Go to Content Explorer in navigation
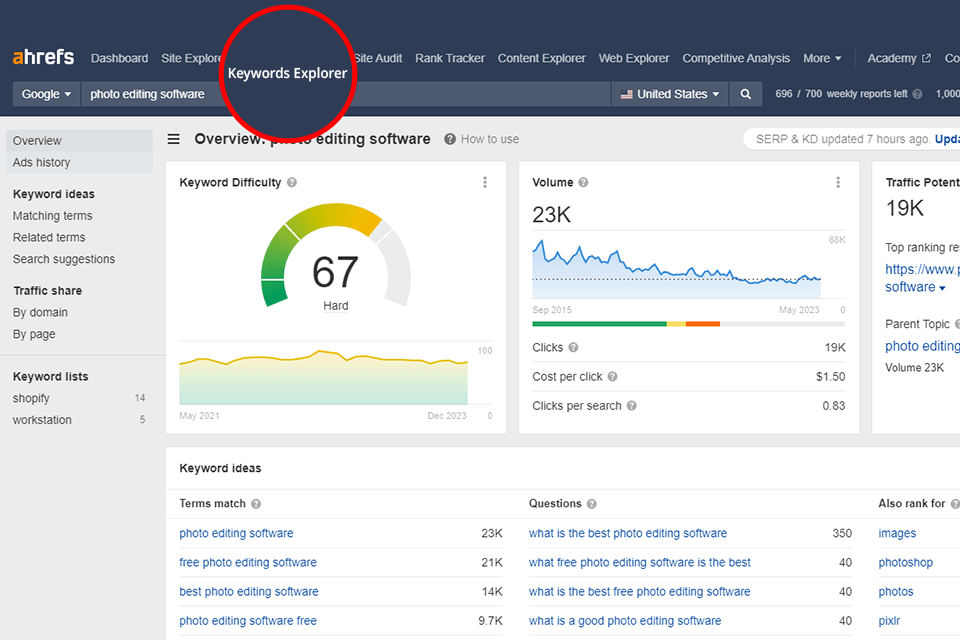 coord(542,58)
